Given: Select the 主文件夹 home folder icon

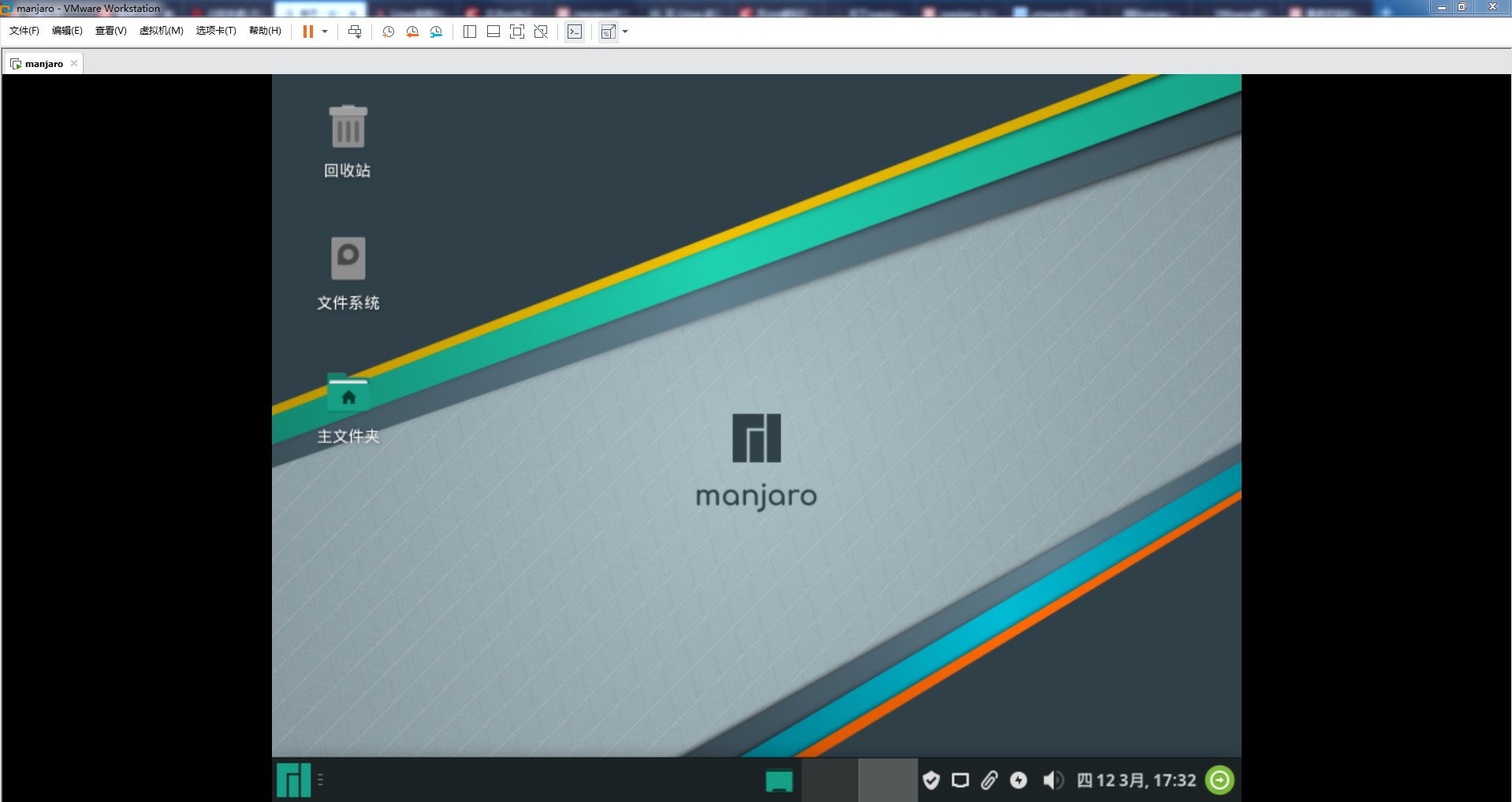Looking at the screenshot, I should [x=348, y=408].
